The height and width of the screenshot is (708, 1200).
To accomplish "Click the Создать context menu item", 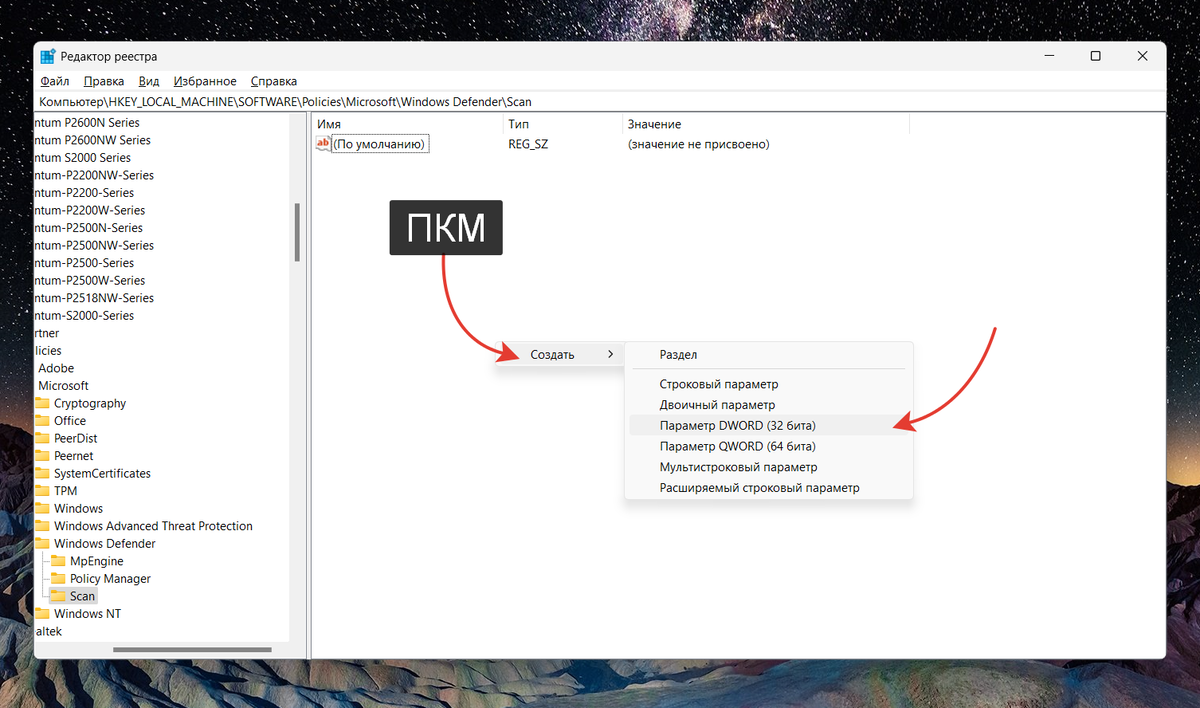I will pyautogui.click(x=560, y=355).
